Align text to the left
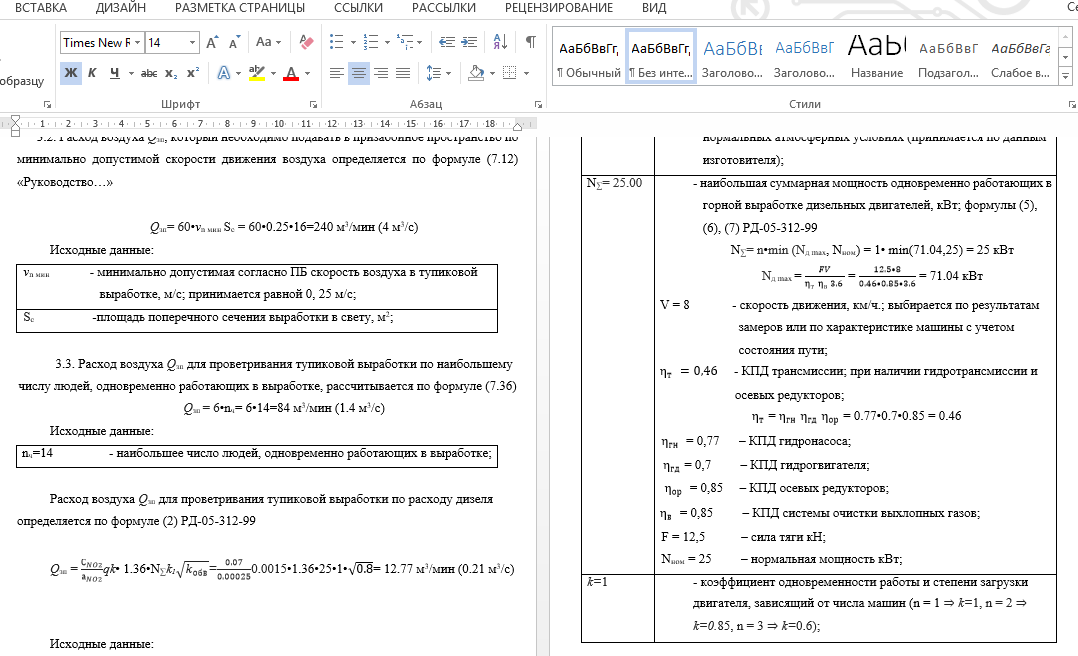 336,73
